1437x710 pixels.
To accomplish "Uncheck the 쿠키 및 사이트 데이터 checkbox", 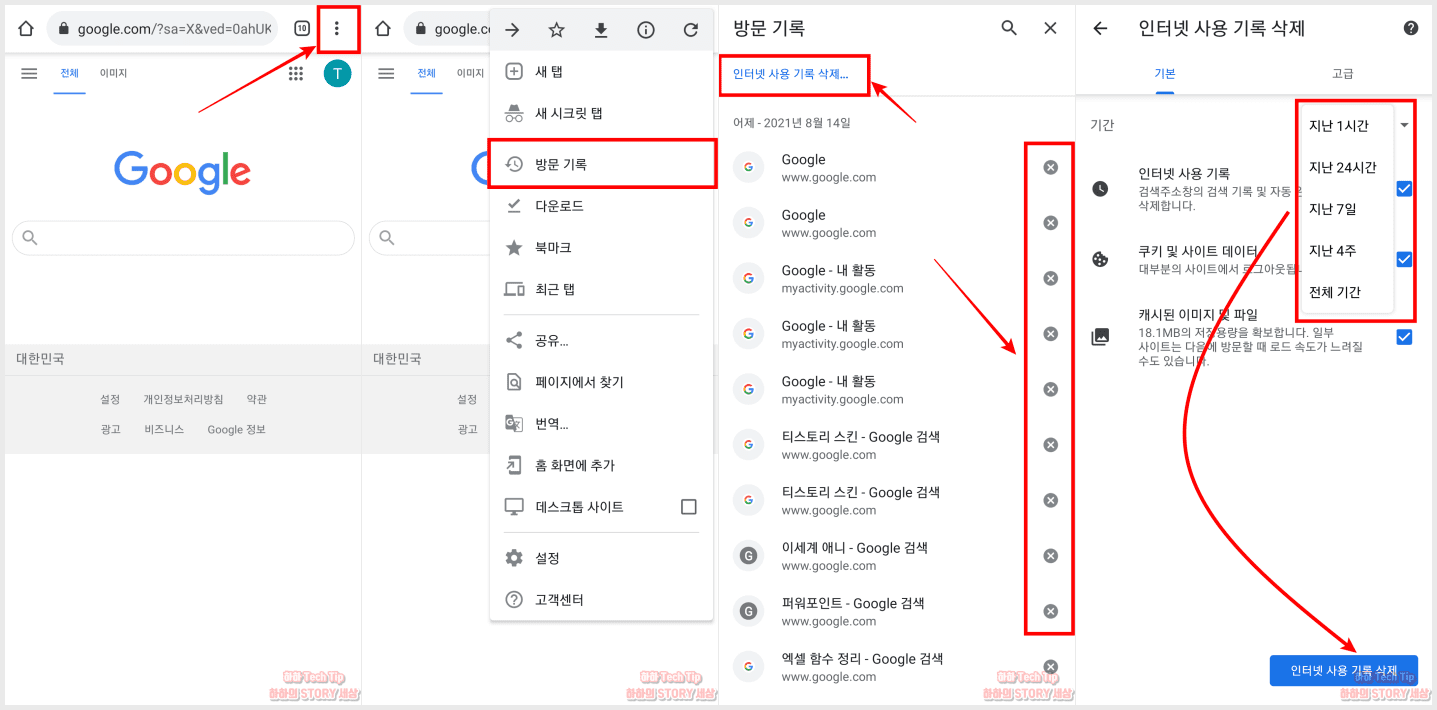I will 1404,259.
